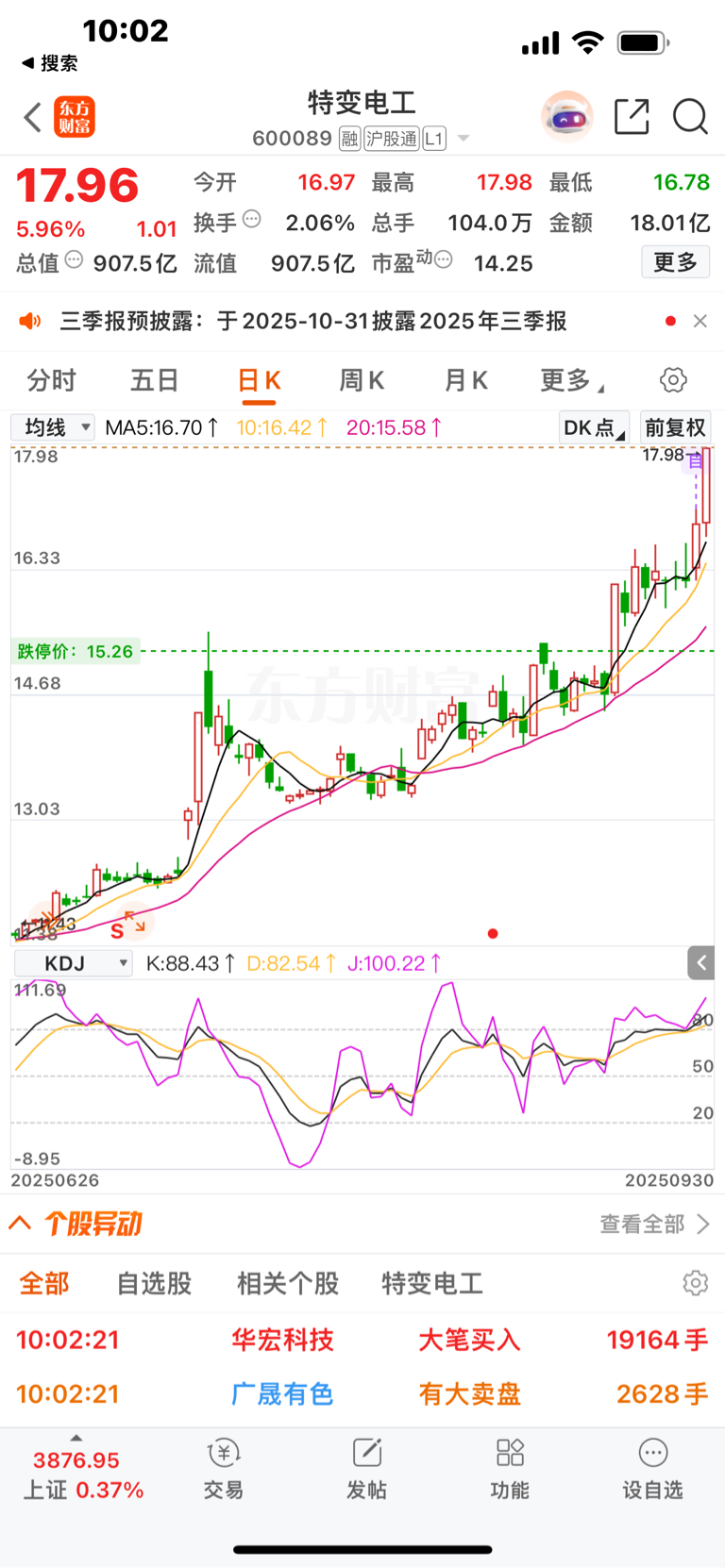Viewport: 725px width, 1568px height.
Task: Expand the 更多 chart period menu
Action: pyautogui.click(x=571, y=380)
